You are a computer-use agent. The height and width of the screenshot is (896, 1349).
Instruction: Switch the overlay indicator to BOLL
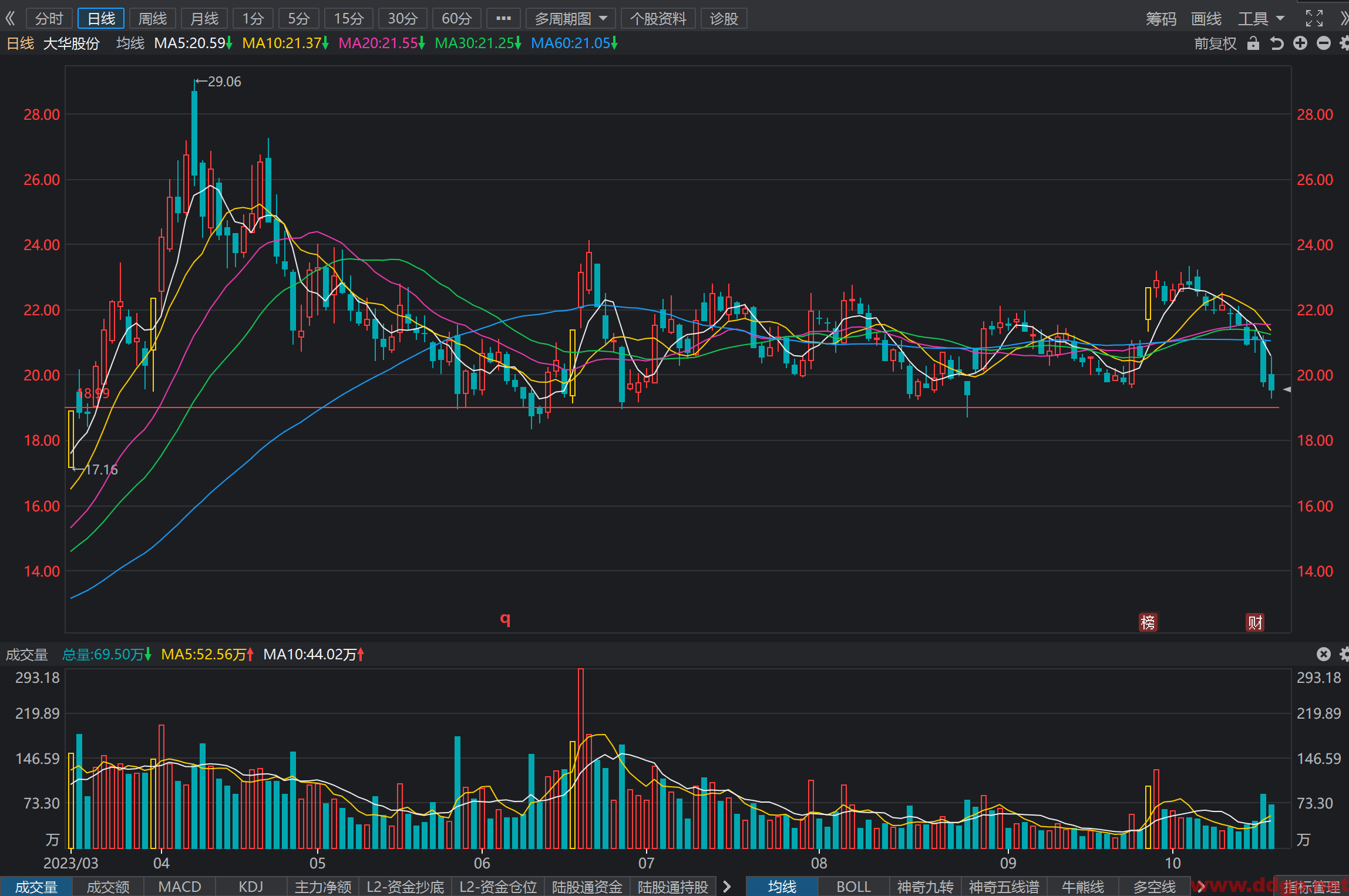(x=853, y=887)
